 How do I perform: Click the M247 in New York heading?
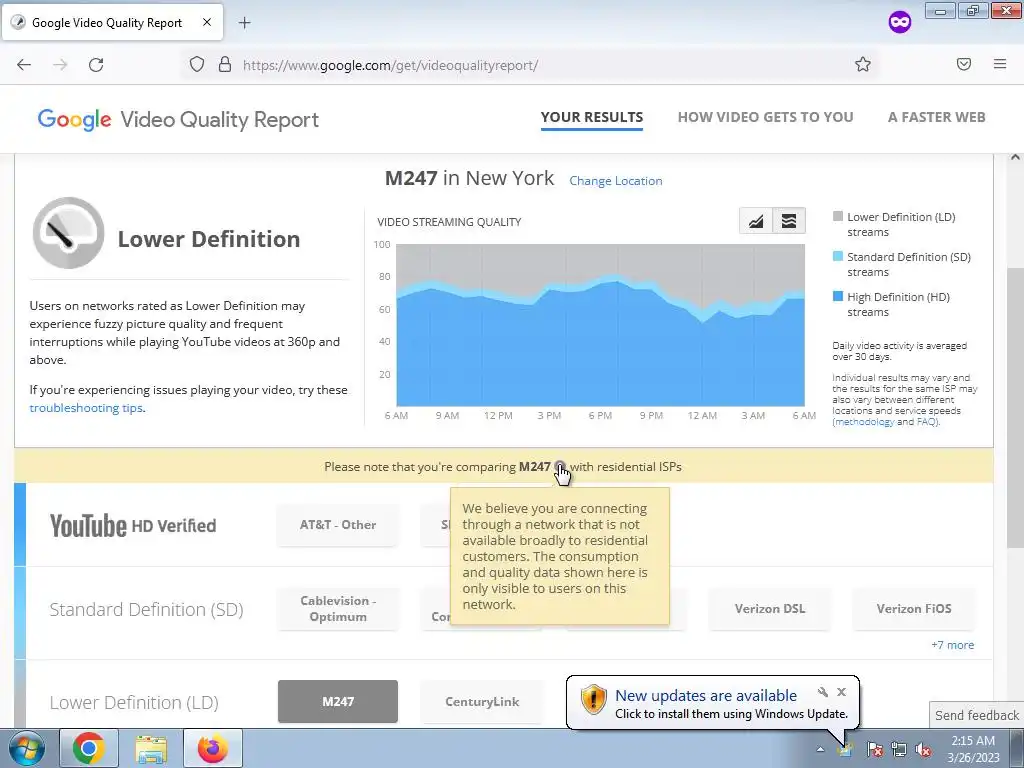469,178
